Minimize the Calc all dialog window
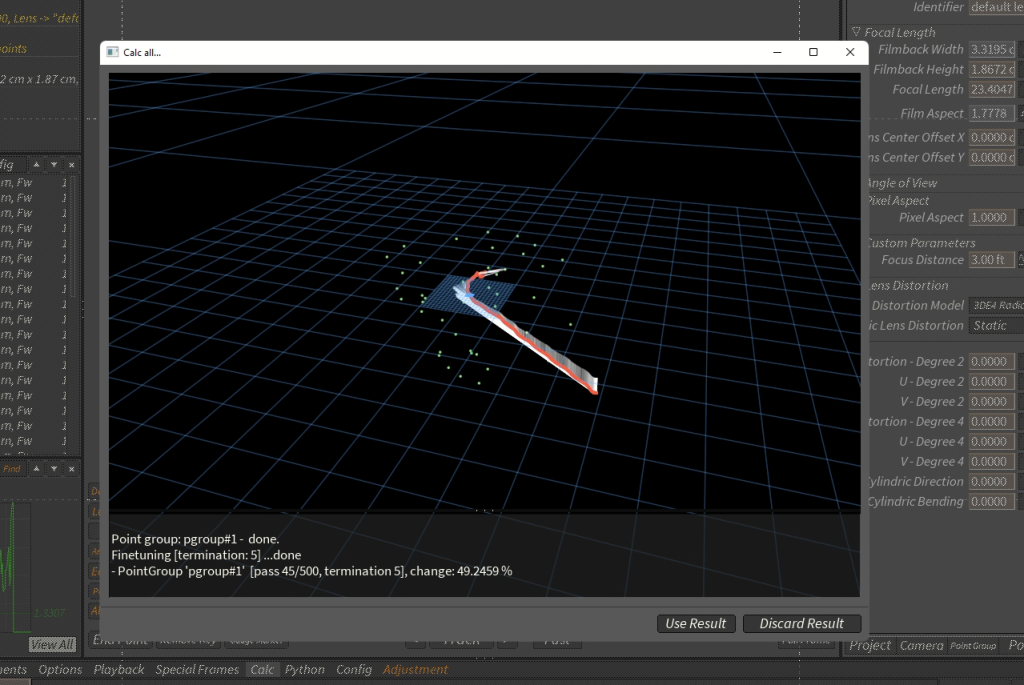 click(776, 52)
